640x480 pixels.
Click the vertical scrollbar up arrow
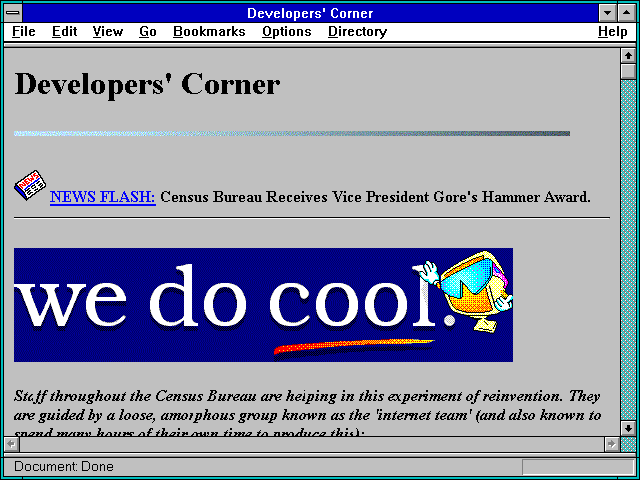(628, 56)
